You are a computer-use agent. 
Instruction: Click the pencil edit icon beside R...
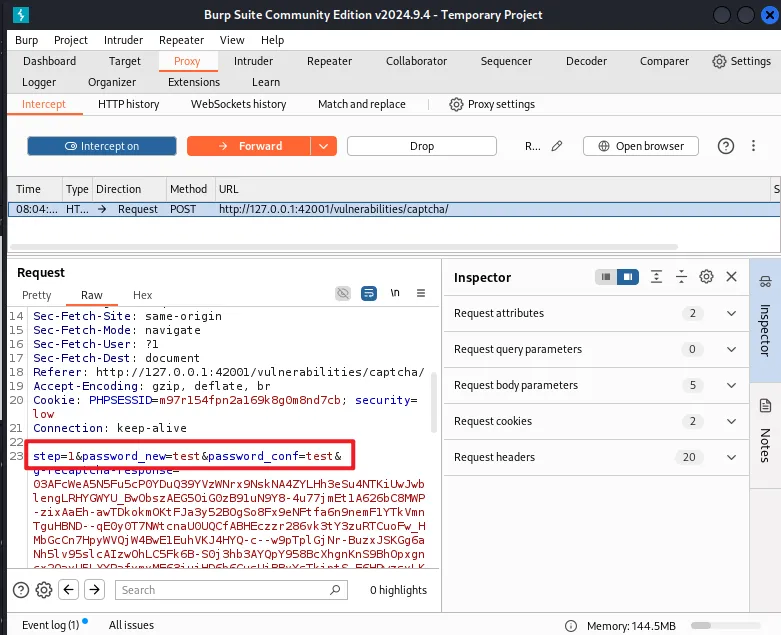(557, 146)
